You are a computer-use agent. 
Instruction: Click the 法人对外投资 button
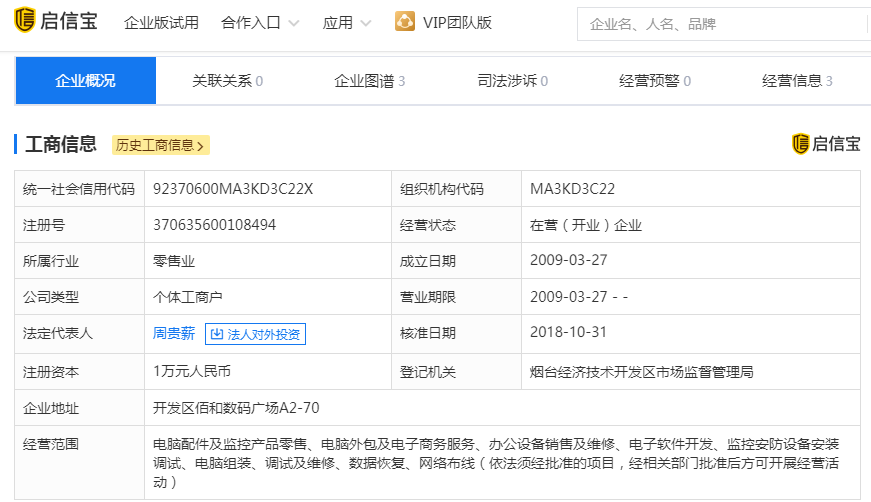coord(255,334)
